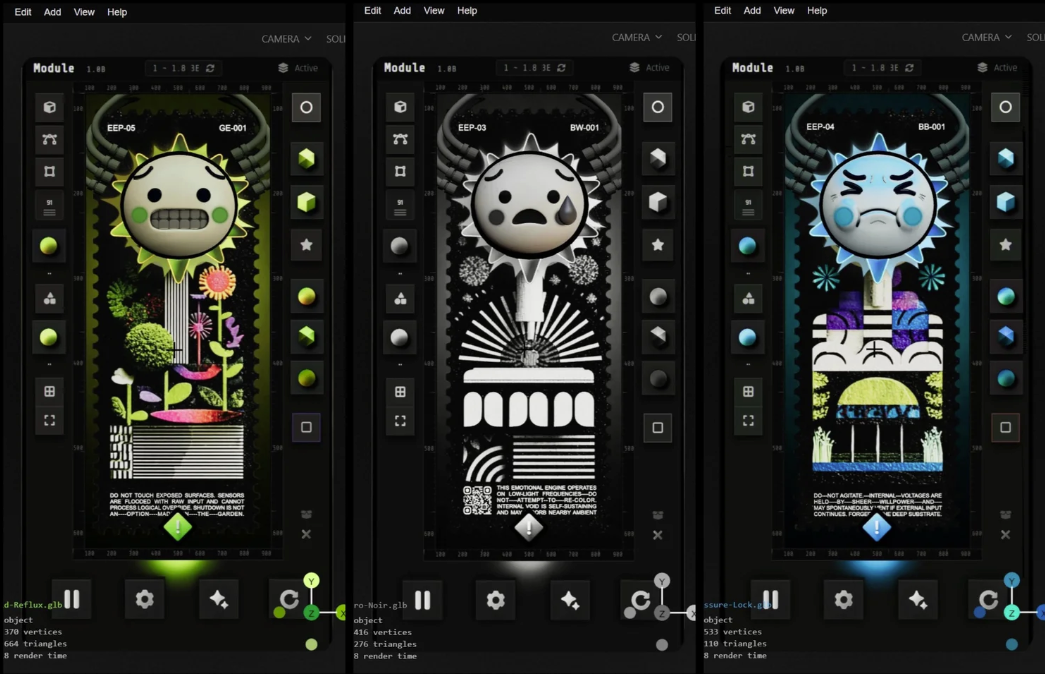Select cube tool in monochrome module sidebar

[x=401, y=107]
